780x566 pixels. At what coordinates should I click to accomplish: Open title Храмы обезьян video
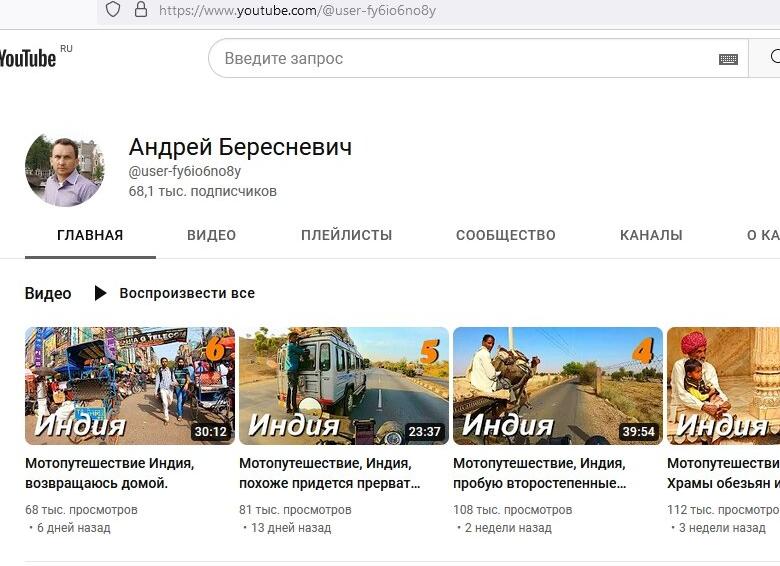click(723, 473)
